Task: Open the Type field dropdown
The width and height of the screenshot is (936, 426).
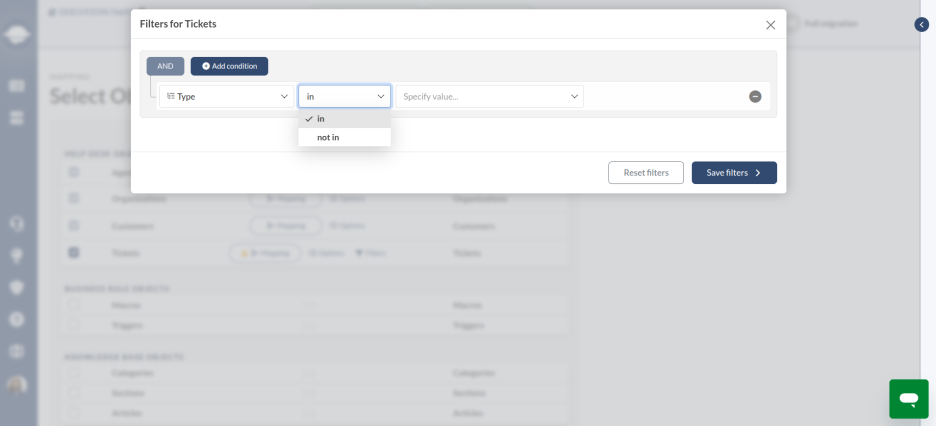Action: pyautogui.click(x=226, y=97)
